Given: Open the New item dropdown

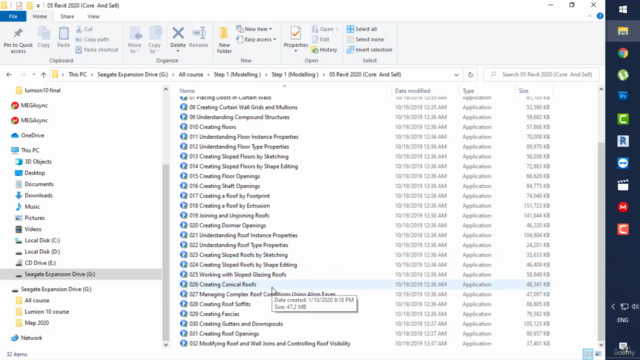Looking at the screenshot, I should [254, 29].
